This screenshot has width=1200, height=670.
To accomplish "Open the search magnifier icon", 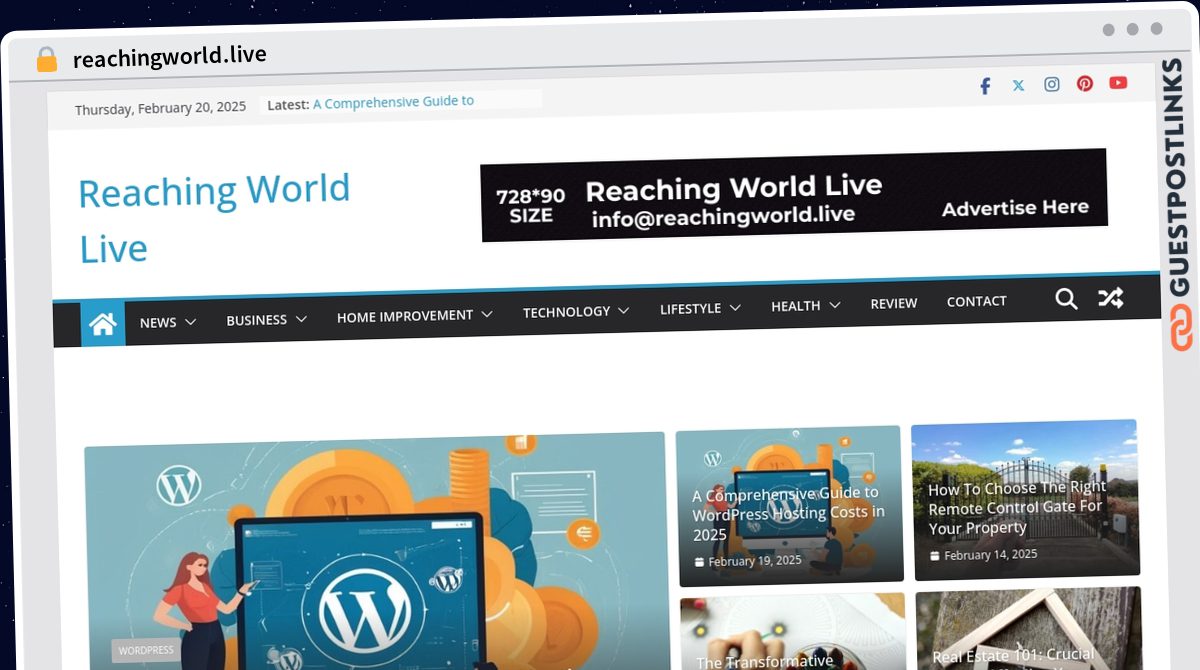I will point(1067,298).
